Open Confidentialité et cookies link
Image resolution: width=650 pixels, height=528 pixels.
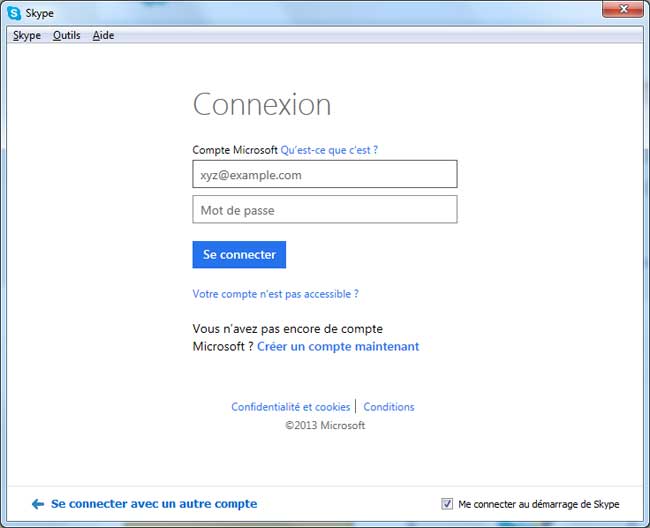291,407
